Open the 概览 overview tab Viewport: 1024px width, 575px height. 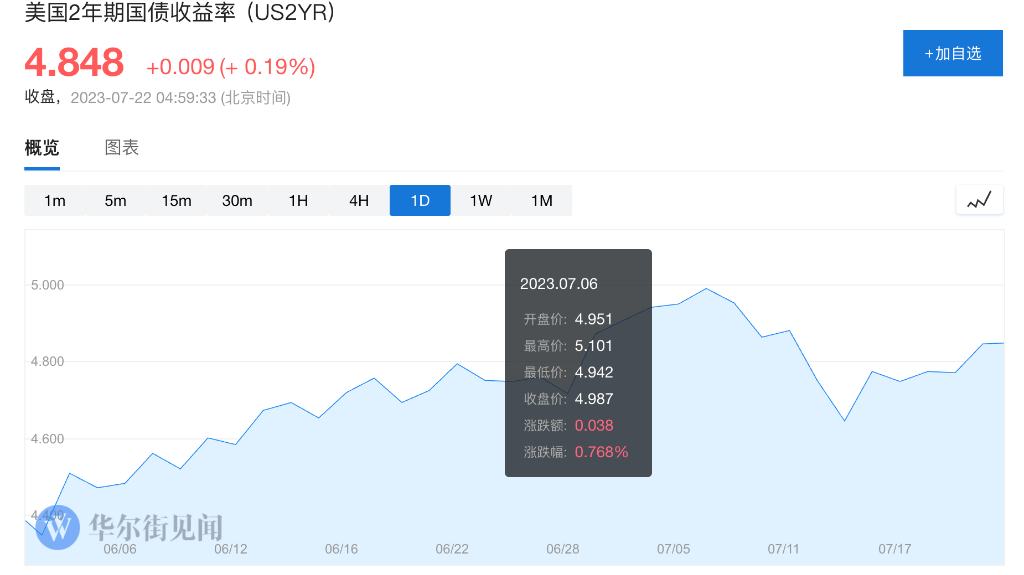coord(42,148)
